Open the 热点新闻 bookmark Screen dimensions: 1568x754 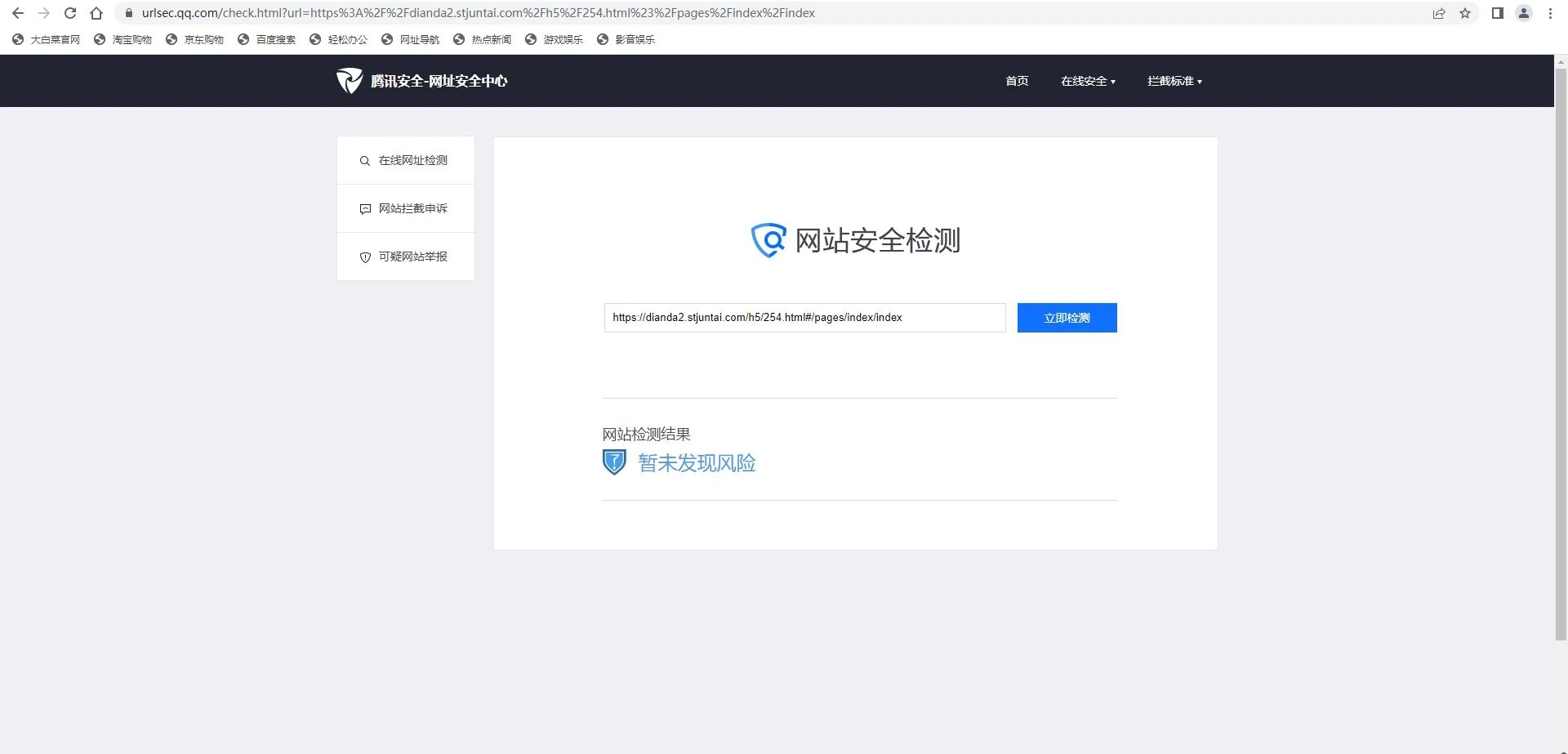[x=482, y=39]
